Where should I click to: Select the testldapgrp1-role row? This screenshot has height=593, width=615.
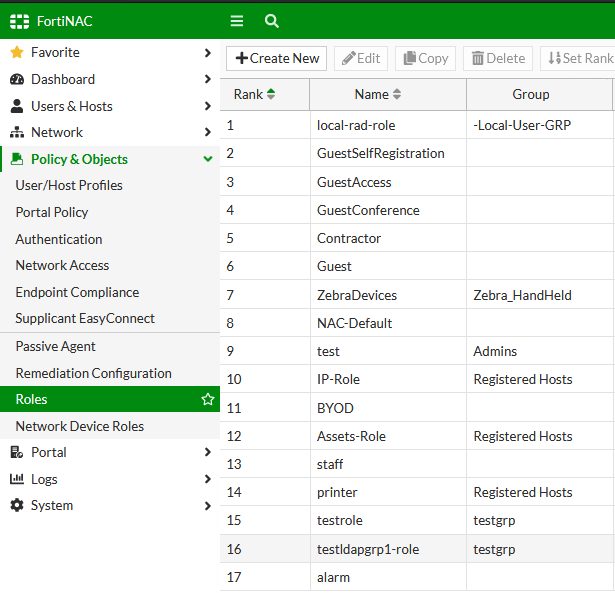[x=417, y=549]
